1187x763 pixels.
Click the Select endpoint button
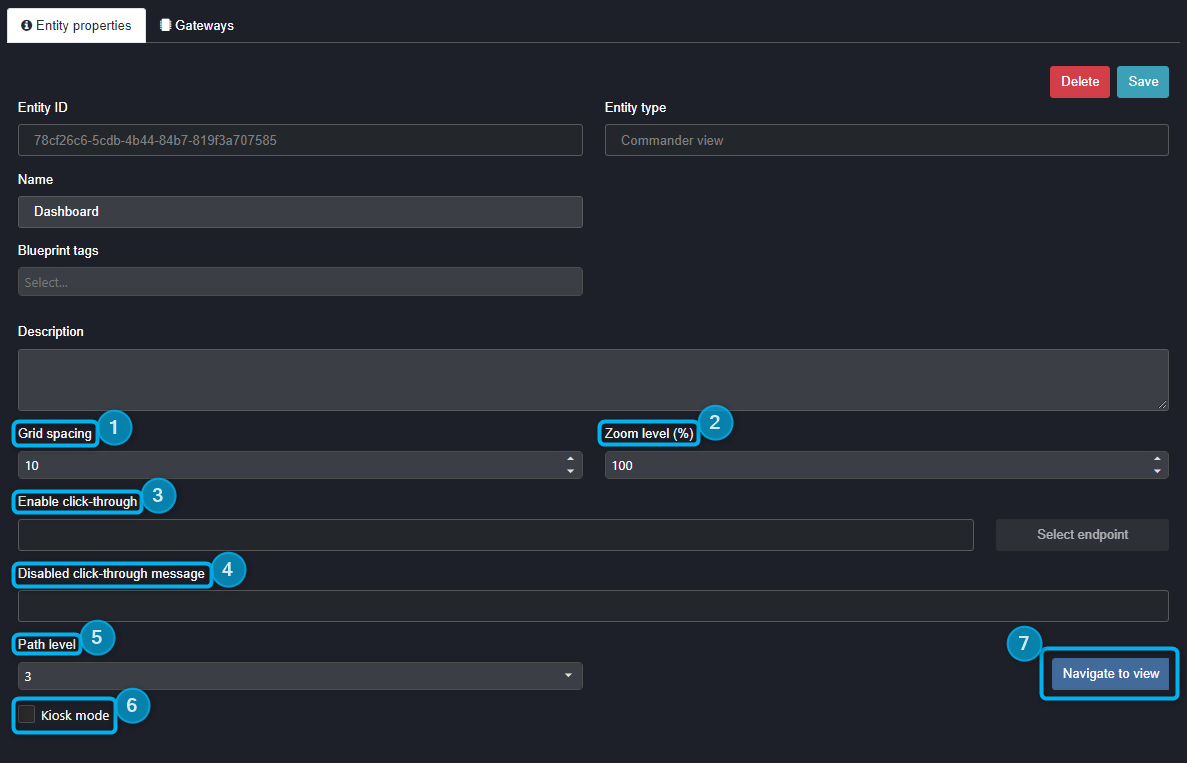[1081, 534]
